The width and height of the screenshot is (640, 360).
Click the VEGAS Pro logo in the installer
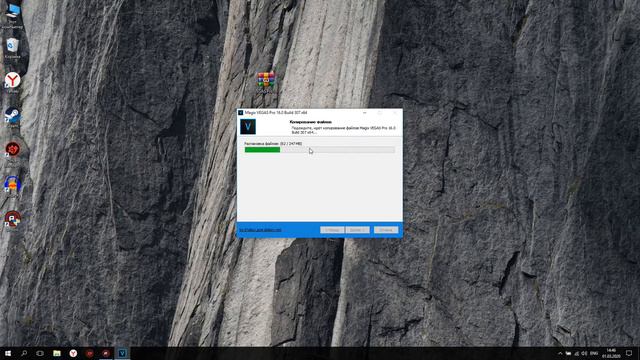coord(248,127)
